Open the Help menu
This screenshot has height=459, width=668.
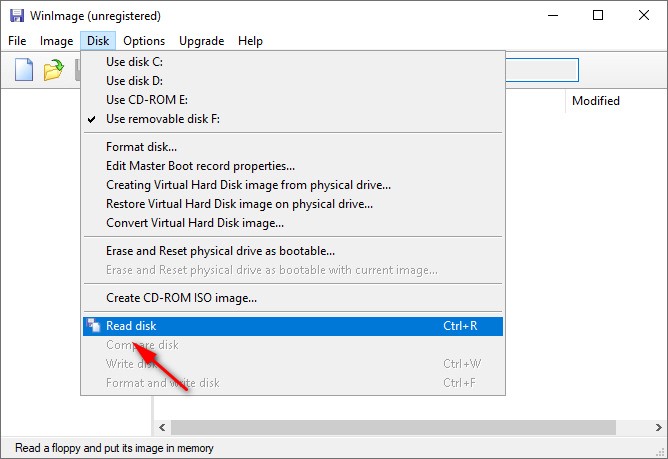click(250, 41)
